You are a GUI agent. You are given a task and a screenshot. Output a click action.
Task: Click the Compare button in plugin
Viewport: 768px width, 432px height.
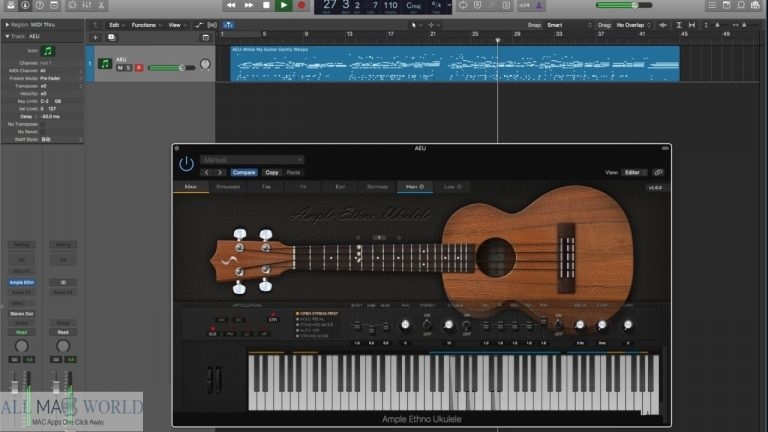pyautogui.click(x=244, y=172)
